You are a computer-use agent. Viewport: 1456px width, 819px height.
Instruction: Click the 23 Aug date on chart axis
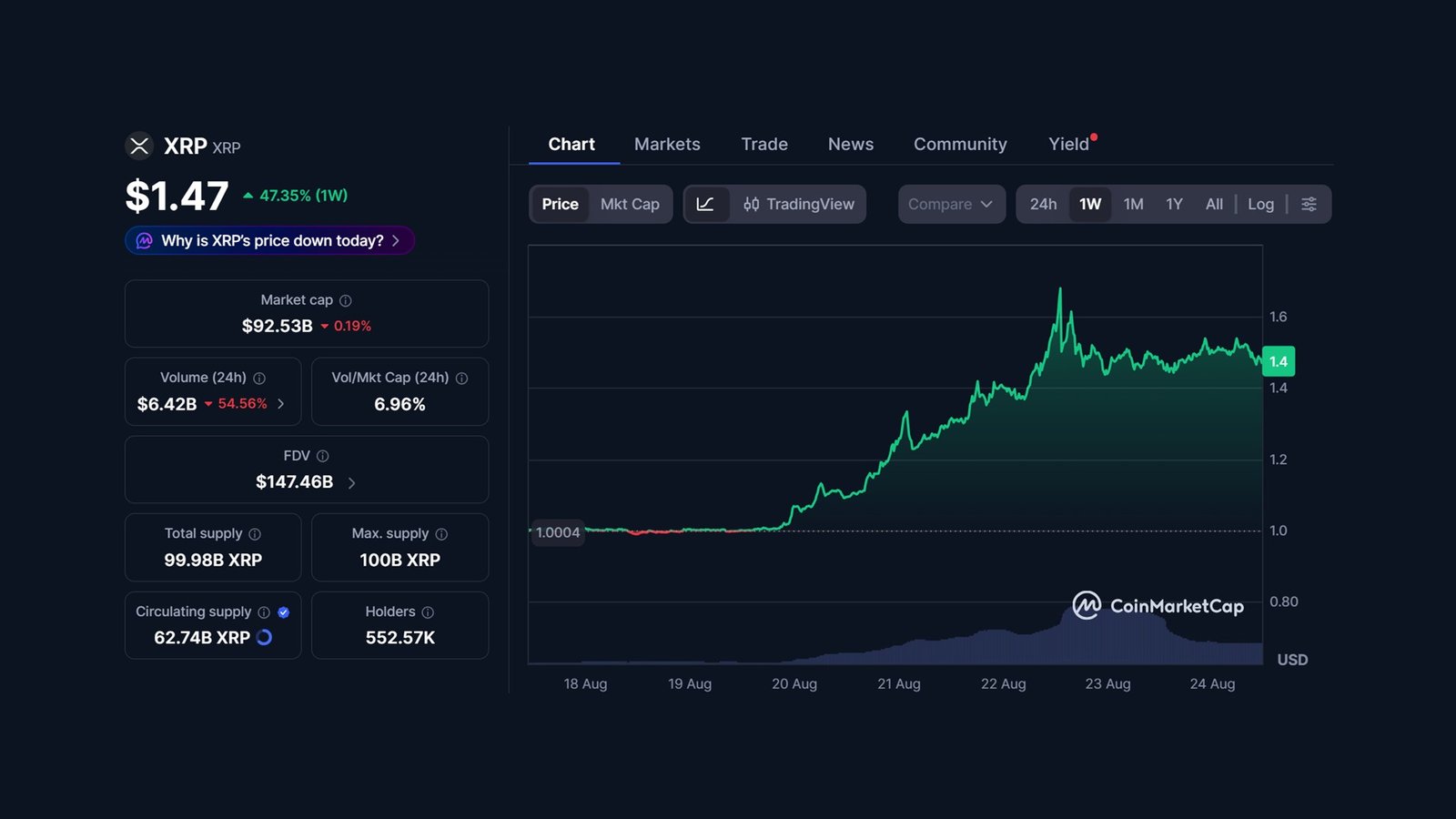1107,683
